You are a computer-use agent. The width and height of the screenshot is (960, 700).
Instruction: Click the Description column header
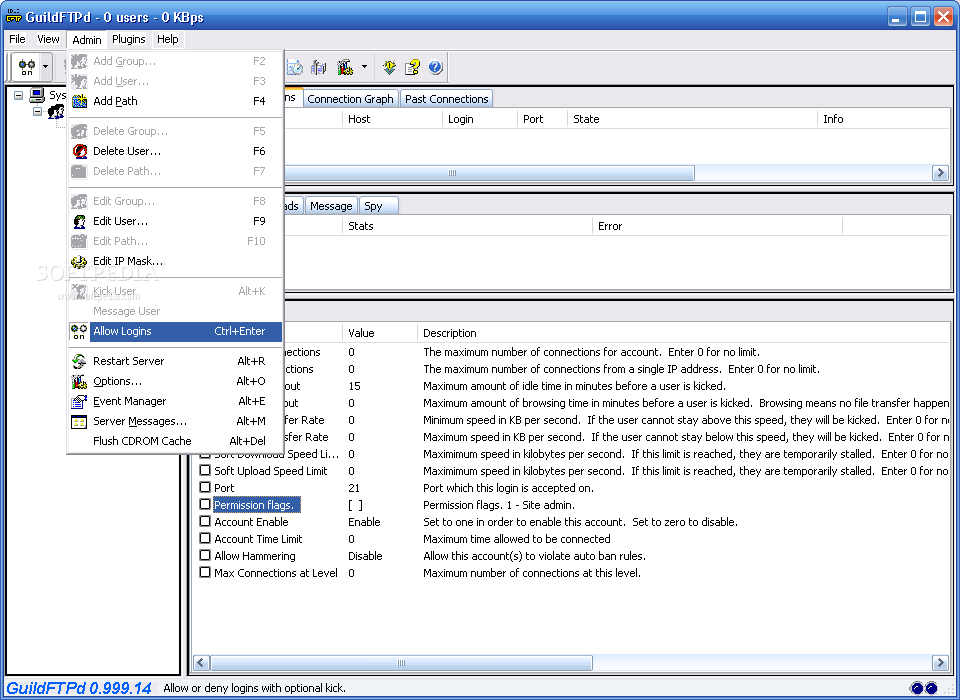coord(683,333)
